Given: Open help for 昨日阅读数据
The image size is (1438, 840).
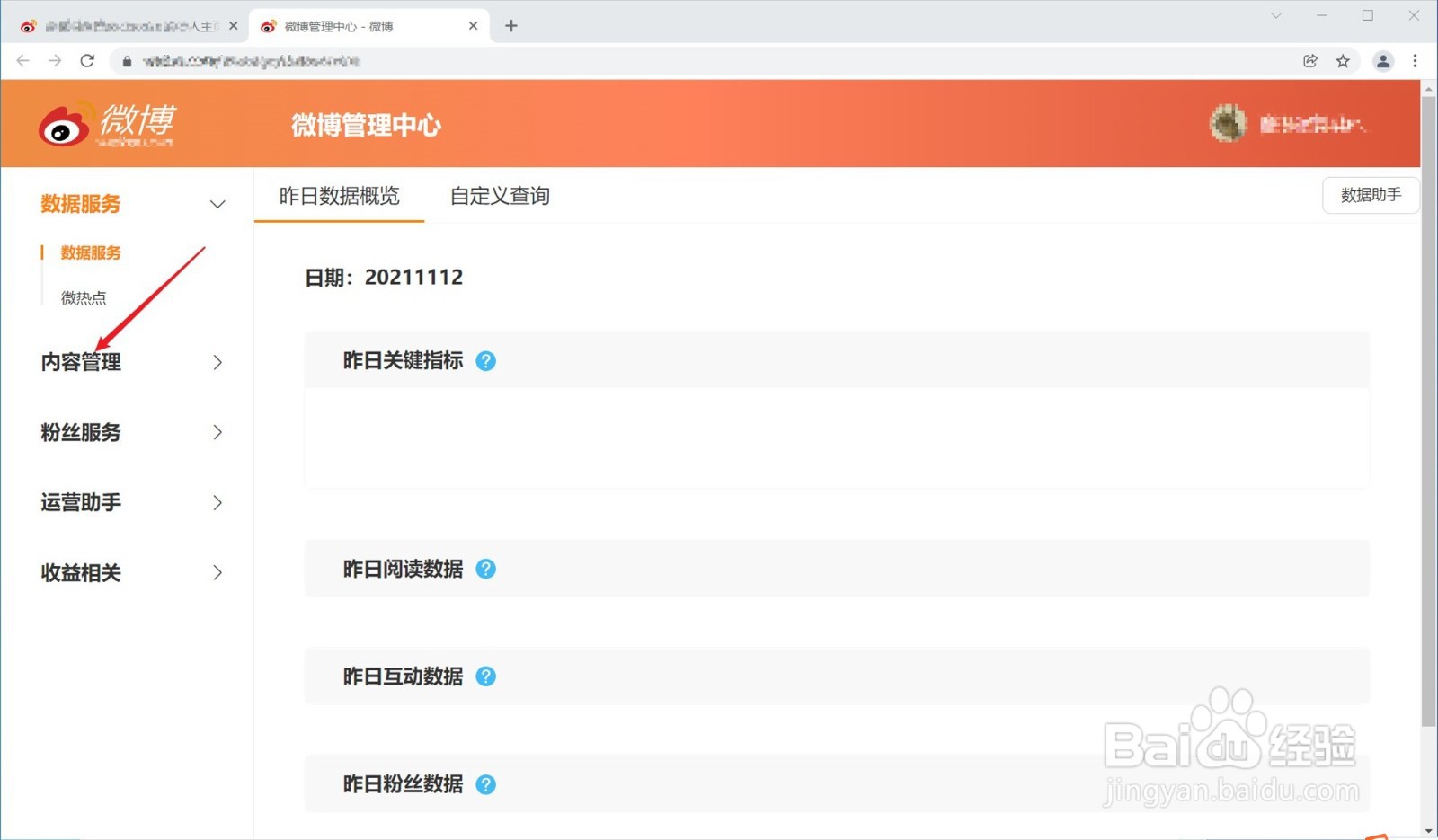Looking at the screenshot, I should coord(485,569).
